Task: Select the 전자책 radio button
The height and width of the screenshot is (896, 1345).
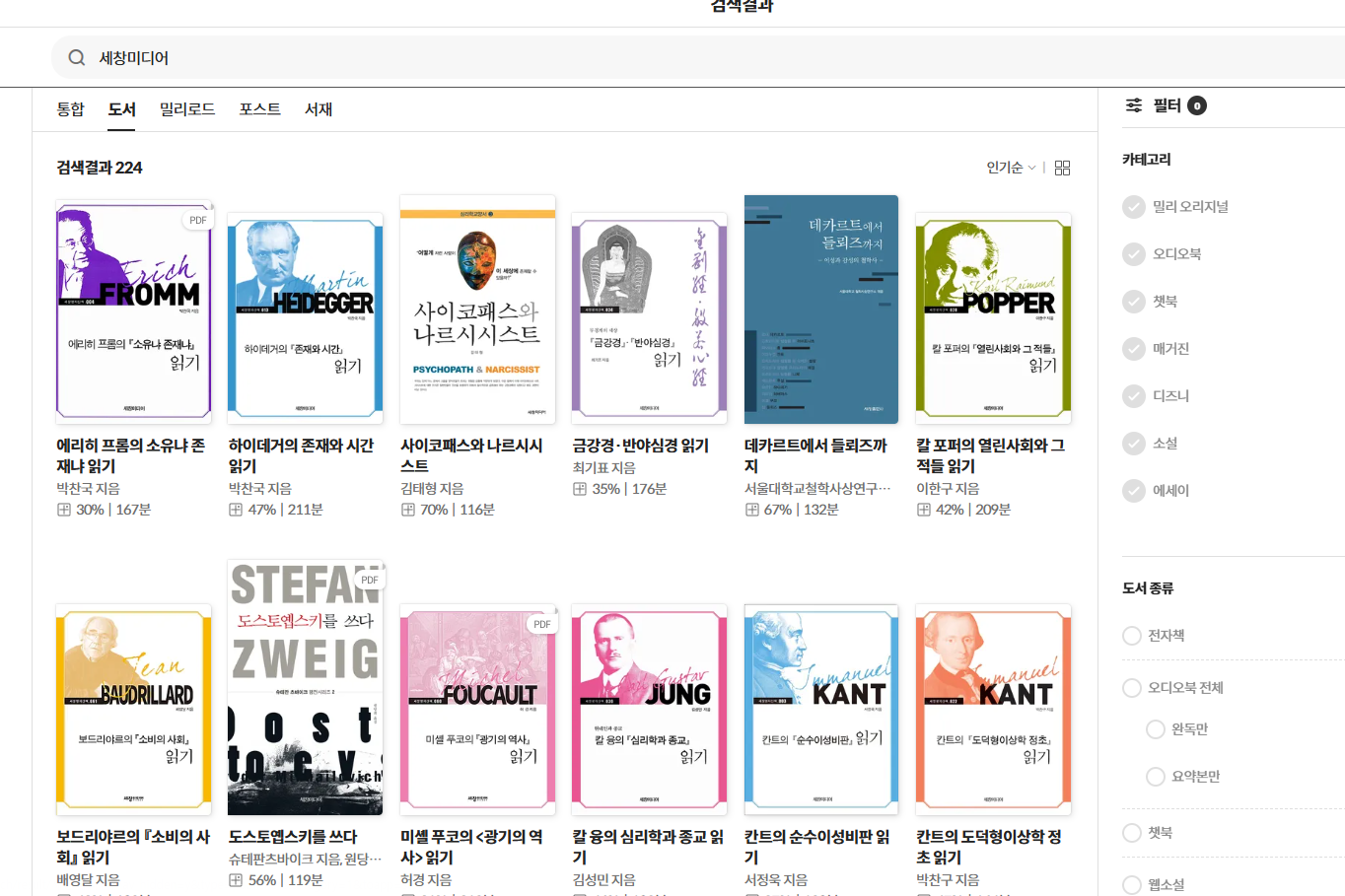Action: pos(1132,636)
